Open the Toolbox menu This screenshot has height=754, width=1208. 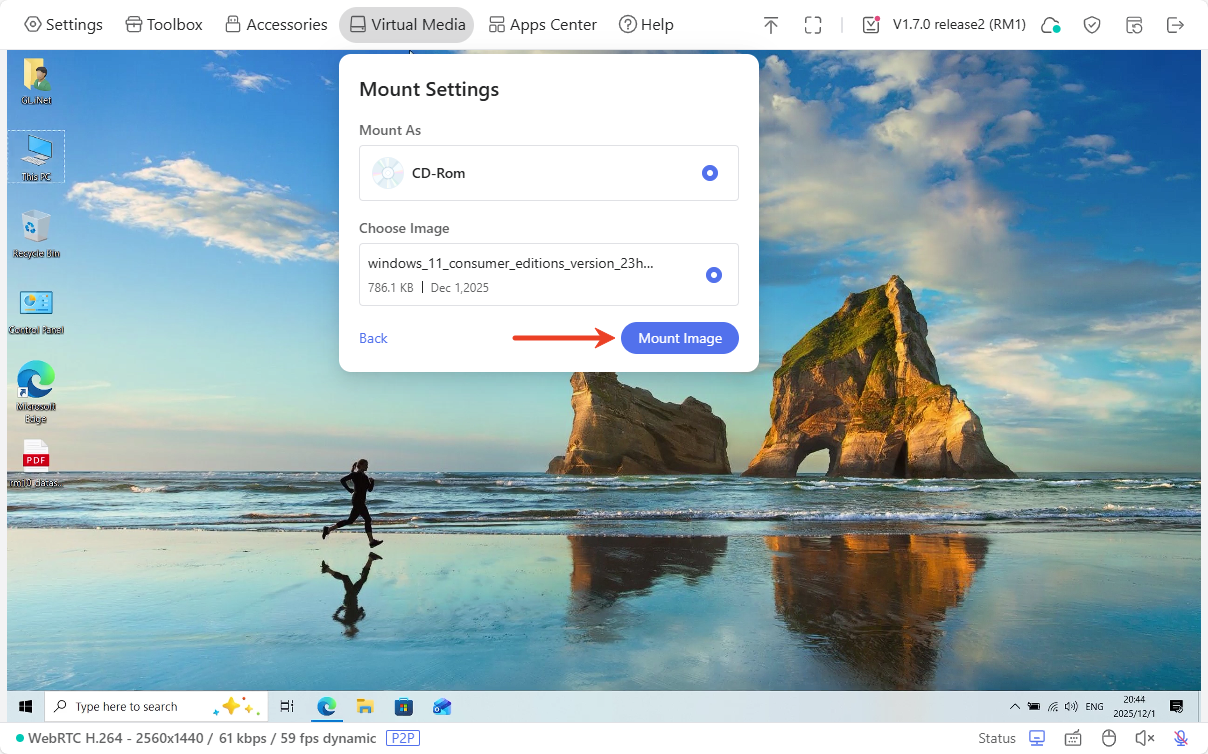click(x=164, y=25)
